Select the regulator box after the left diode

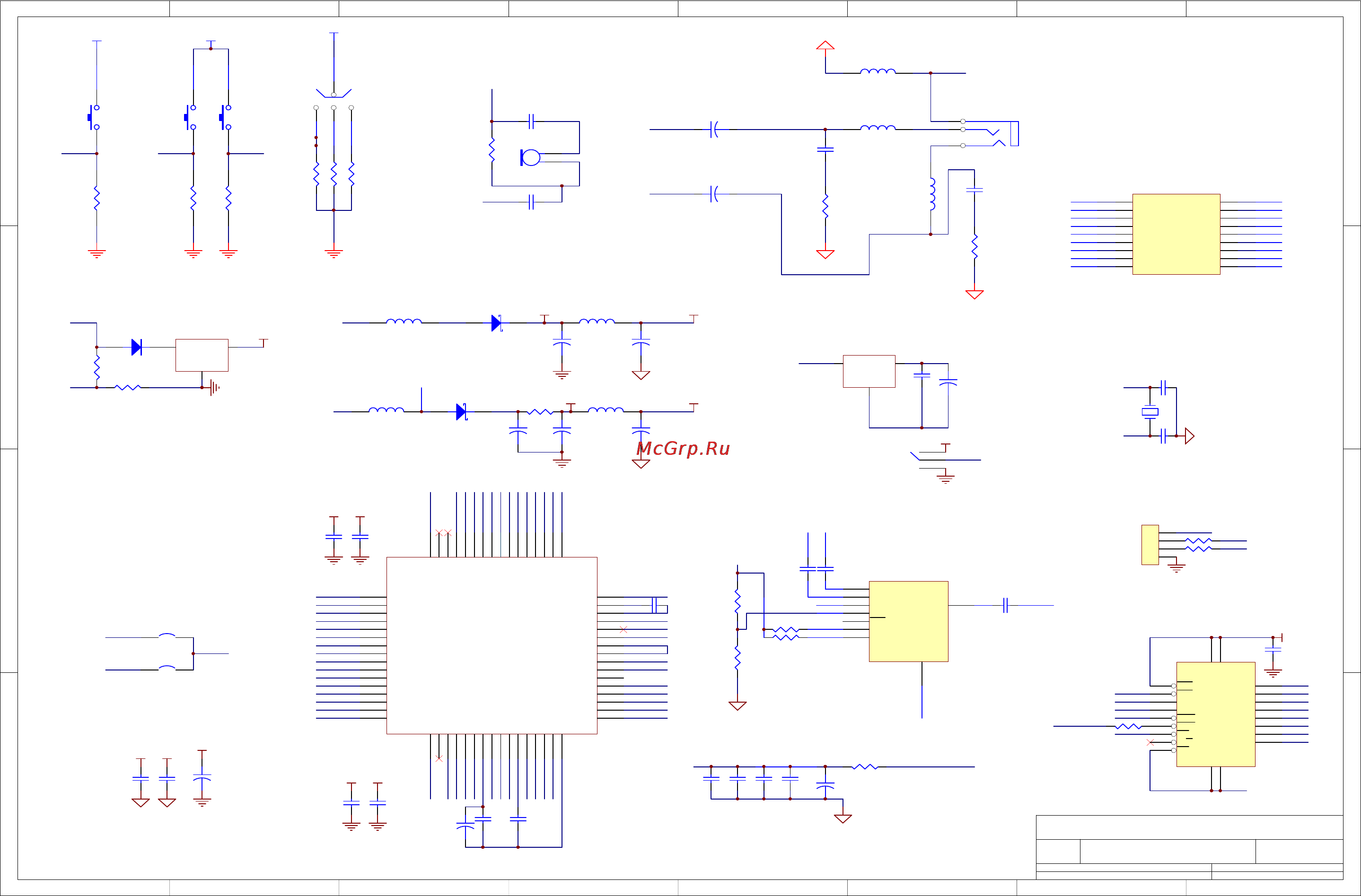click(202, 355)
